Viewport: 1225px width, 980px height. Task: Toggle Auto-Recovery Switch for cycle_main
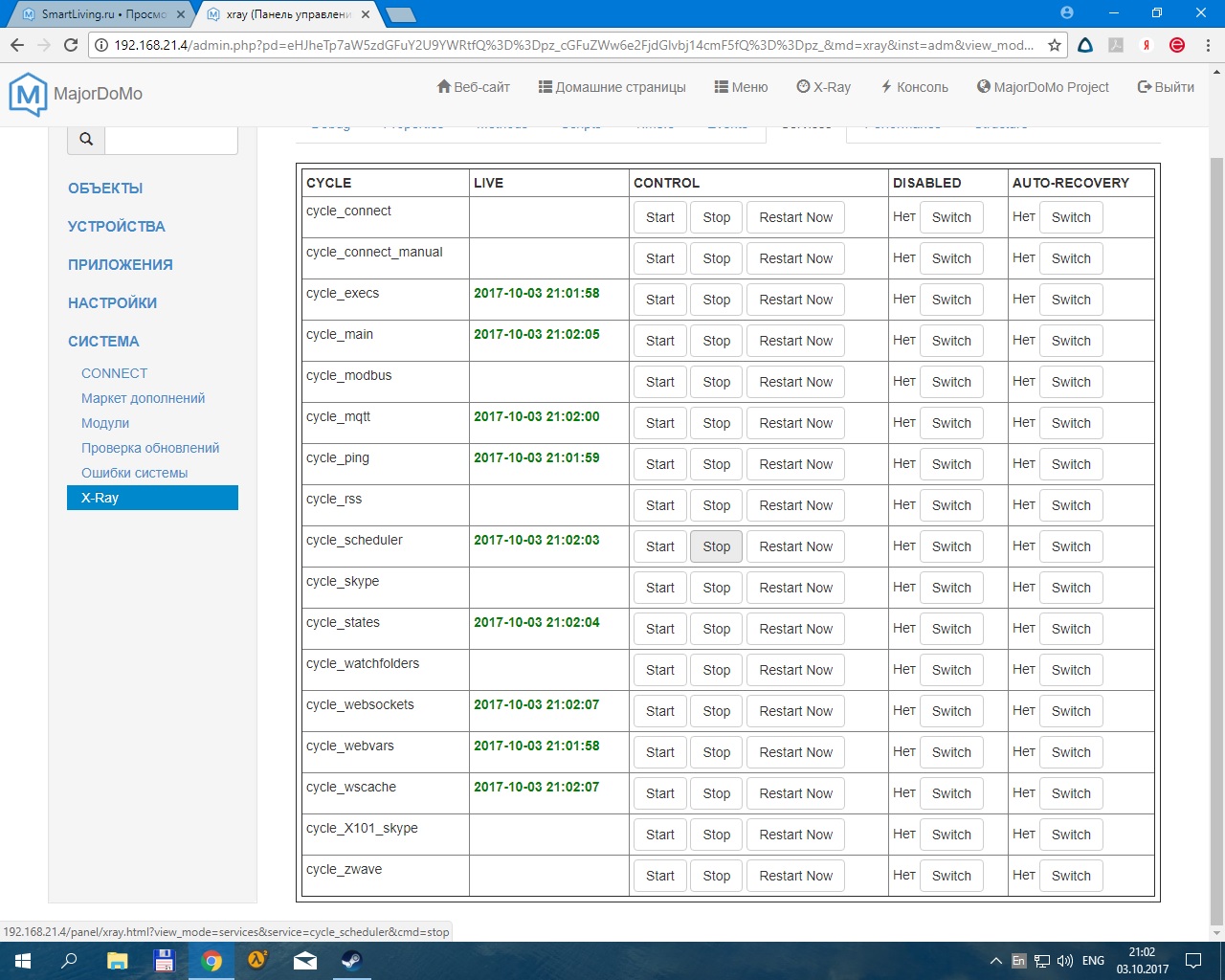click(x=1071, y=341)
